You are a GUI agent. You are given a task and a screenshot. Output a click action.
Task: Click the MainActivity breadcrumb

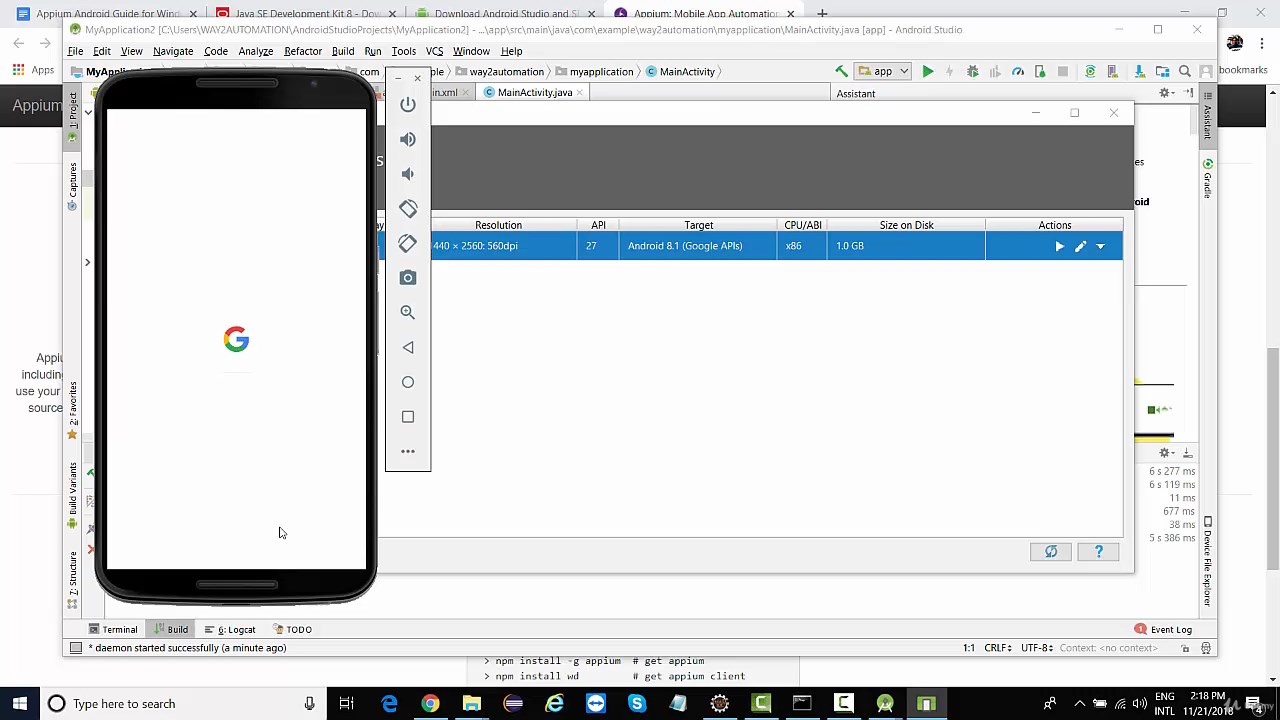pos(680,71)
